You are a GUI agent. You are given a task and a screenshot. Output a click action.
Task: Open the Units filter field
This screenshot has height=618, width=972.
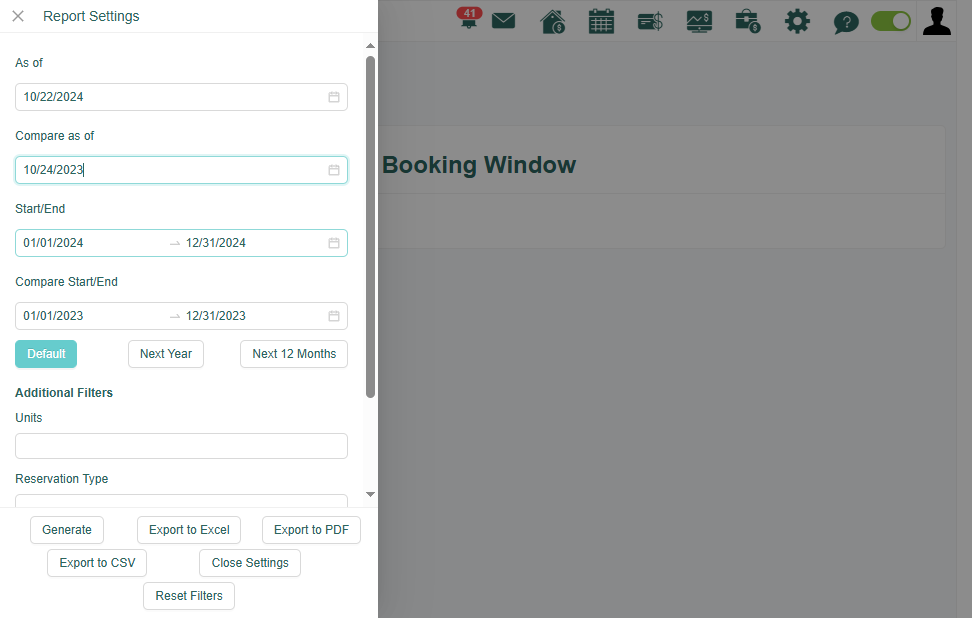181,446
